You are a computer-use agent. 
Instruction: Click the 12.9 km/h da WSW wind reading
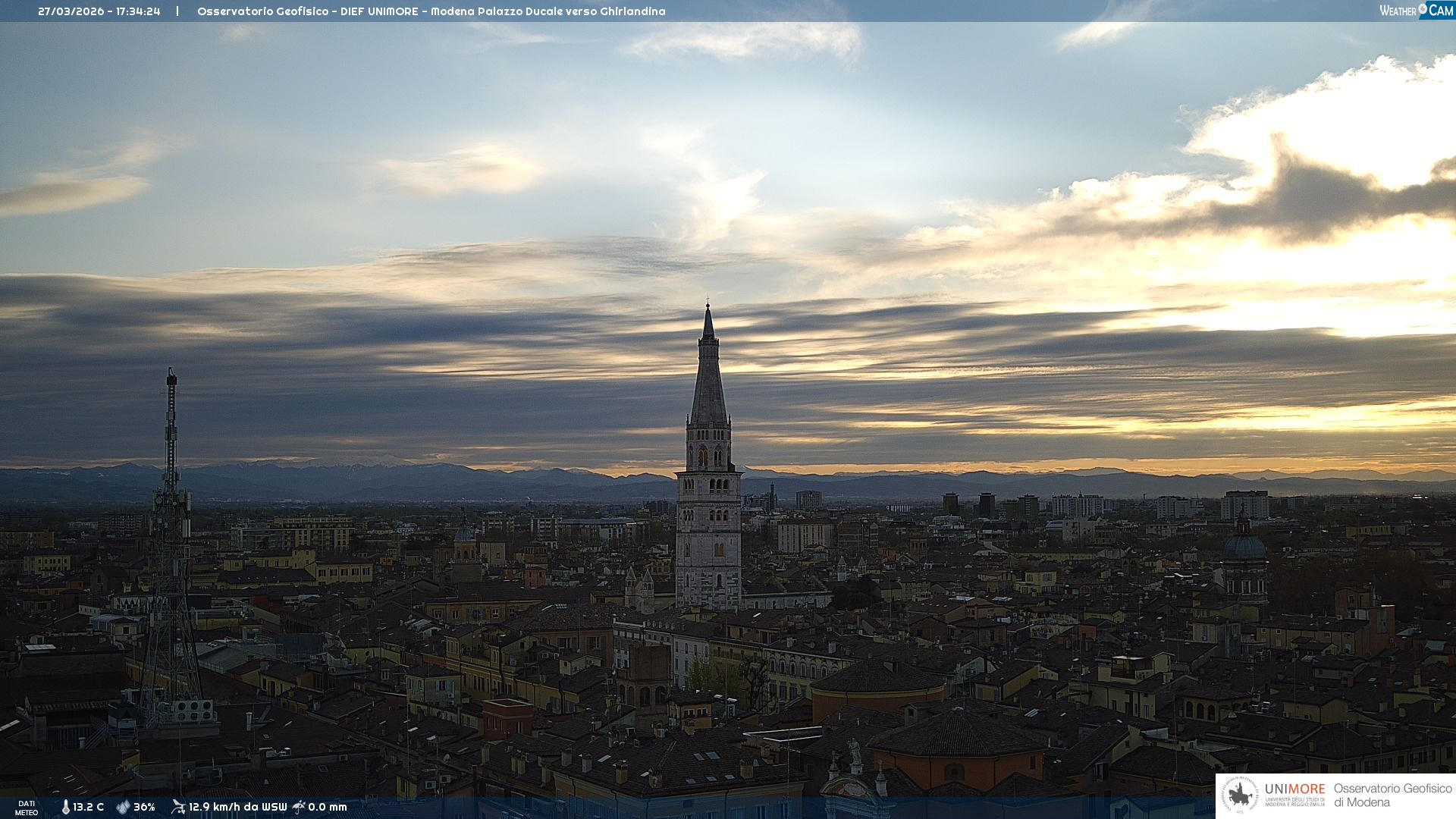pos(237,807)
